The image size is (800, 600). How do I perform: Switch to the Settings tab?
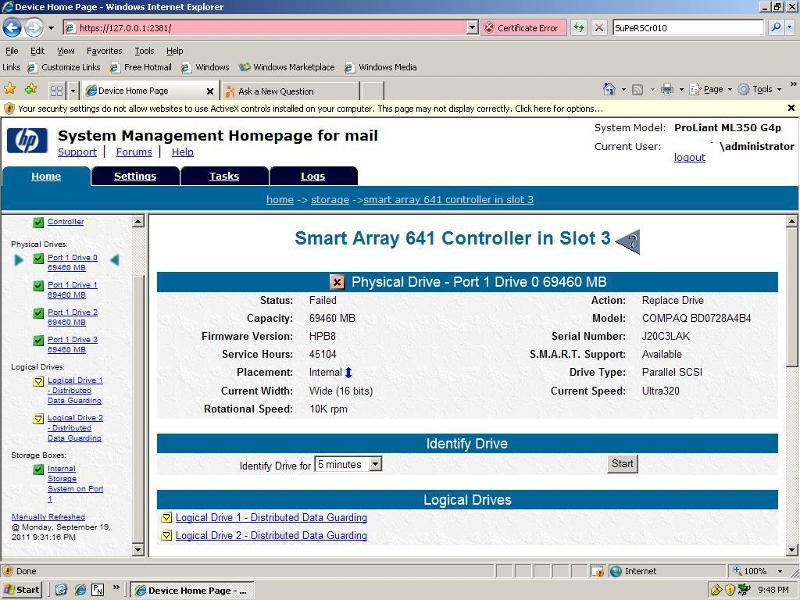(135, 176)
